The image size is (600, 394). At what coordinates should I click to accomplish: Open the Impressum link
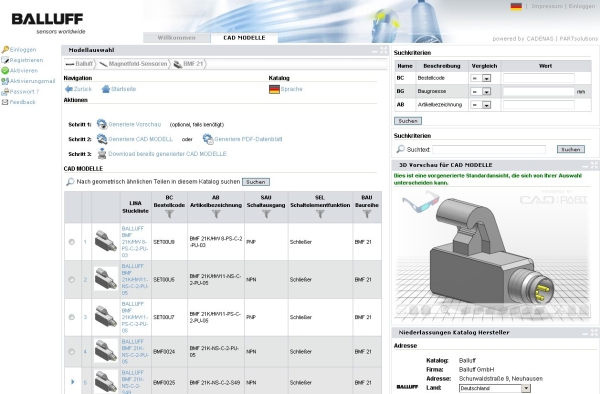point(547,6)
